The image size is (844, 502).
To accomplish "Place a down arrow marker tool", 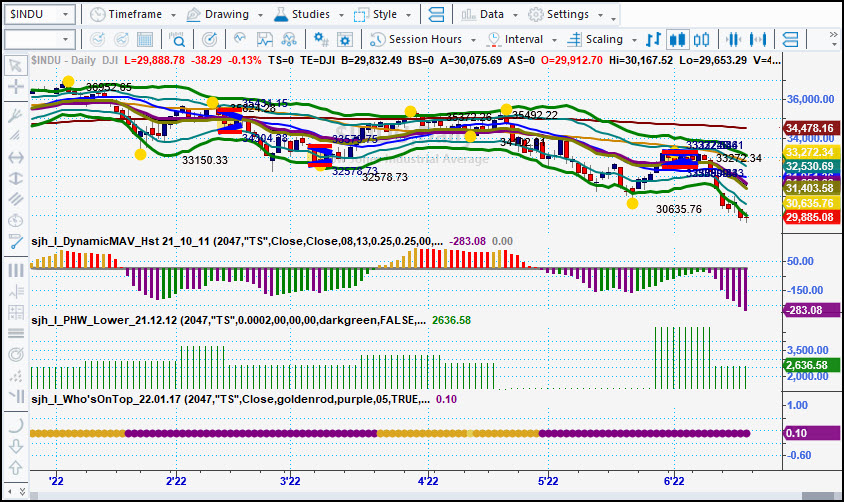I will [x=16, y=446].
